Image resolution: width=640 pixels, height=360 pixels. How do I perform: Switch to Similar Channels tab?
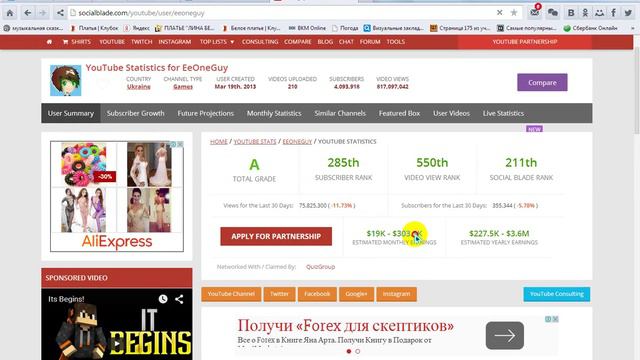tap(340, 113)
